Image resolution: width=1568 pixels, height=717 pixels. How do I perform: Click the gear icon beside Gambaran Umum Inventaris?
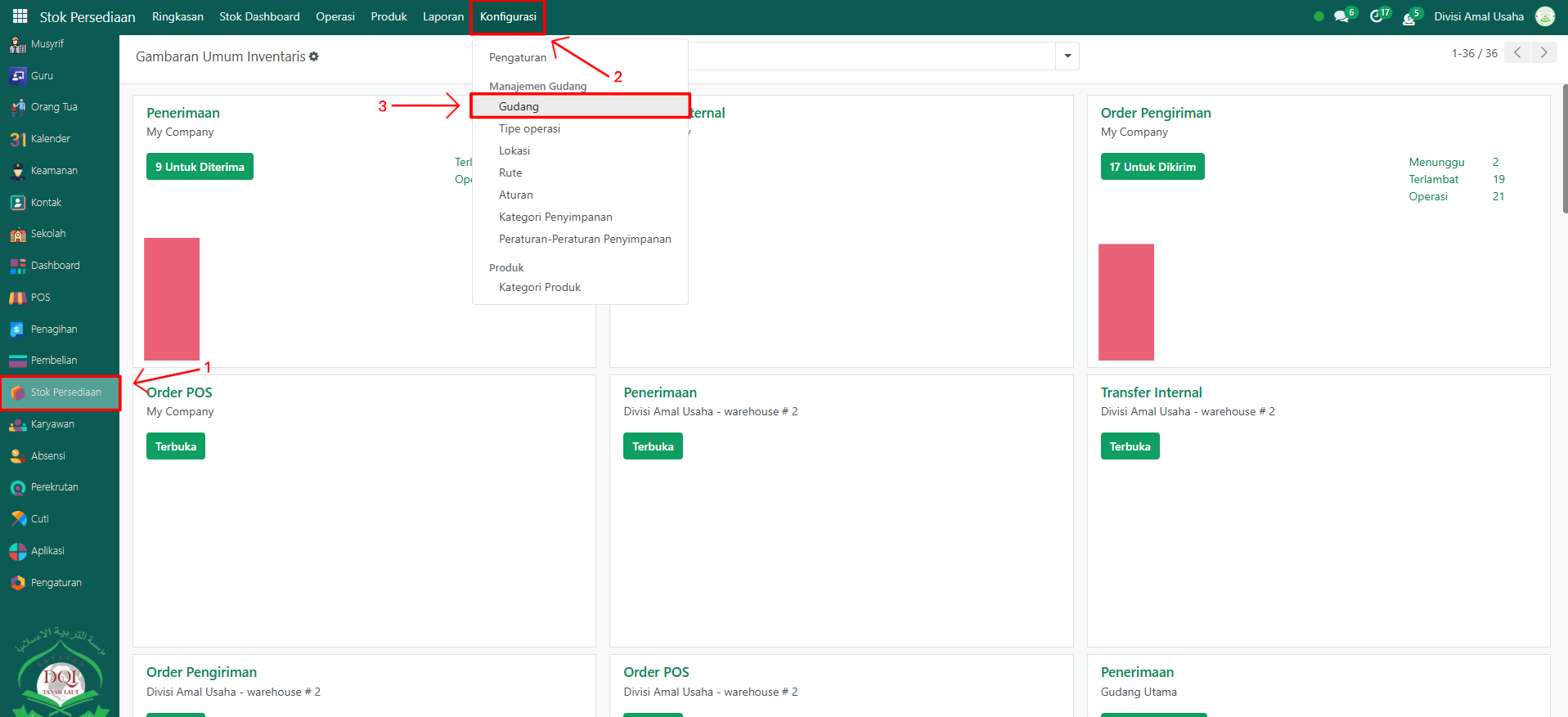click(314, 56)
